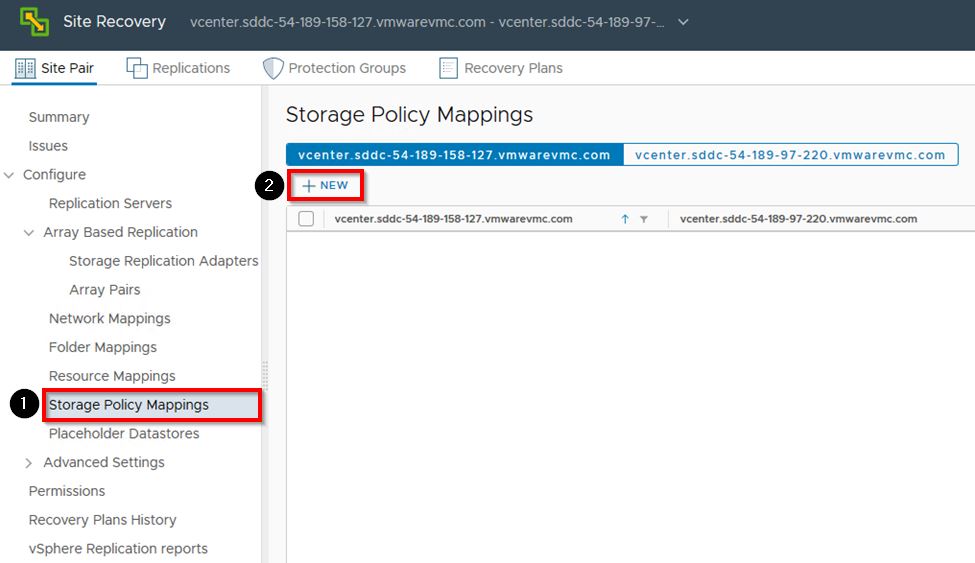Open Resource Mappings
This screenshot has width=975, height=563.
(112, 376)
